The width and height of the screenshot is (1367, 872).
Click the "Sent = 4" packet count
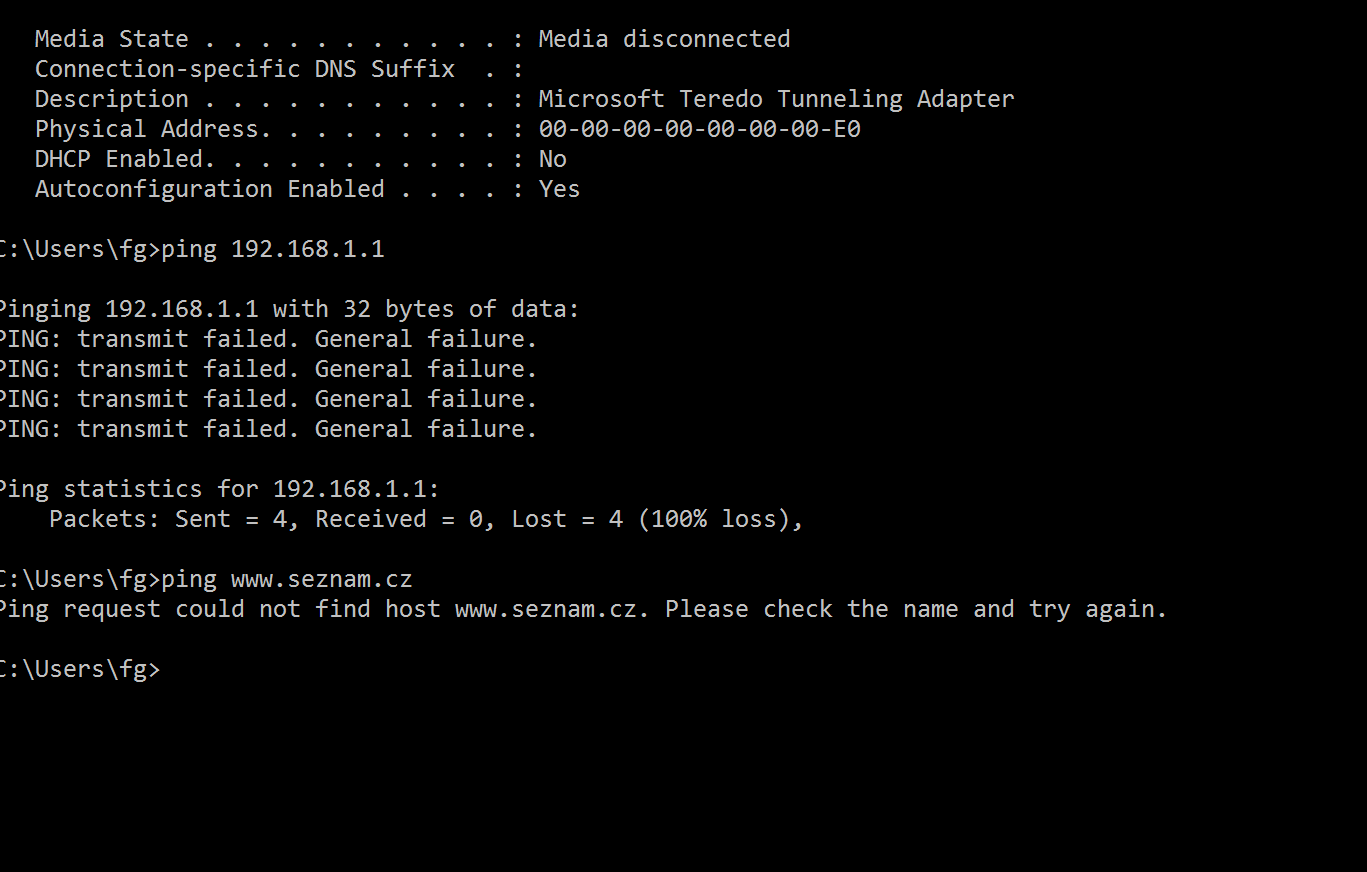[237, 519]
